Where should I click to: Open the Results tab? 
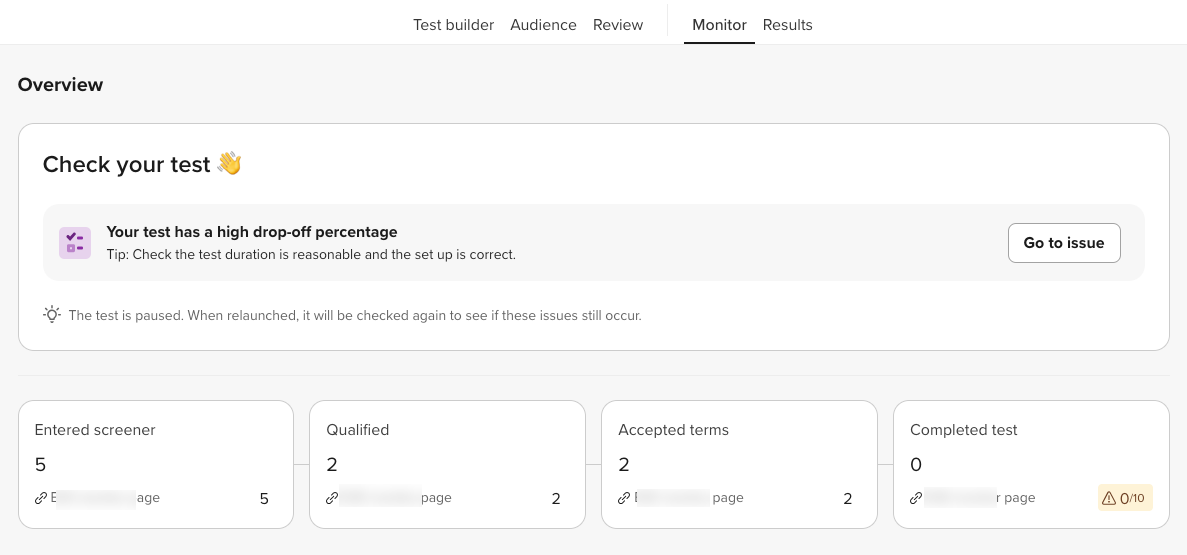tap(787, 25)
